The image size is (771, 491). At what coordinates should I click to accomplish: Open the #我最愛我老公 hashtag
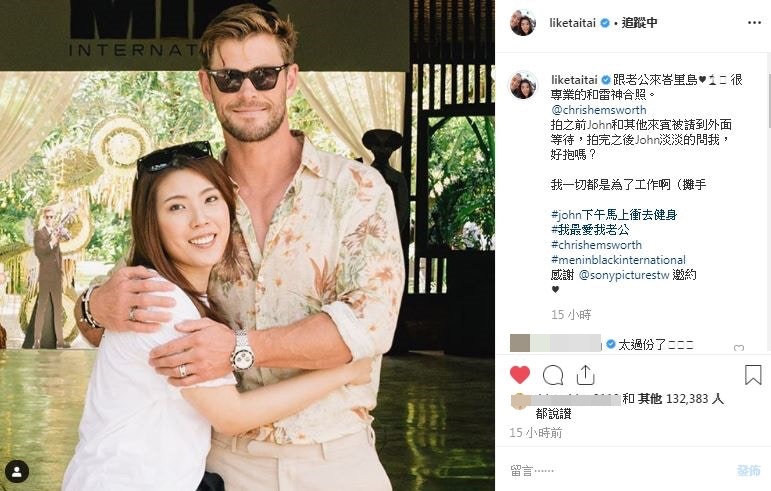[590, 230]
